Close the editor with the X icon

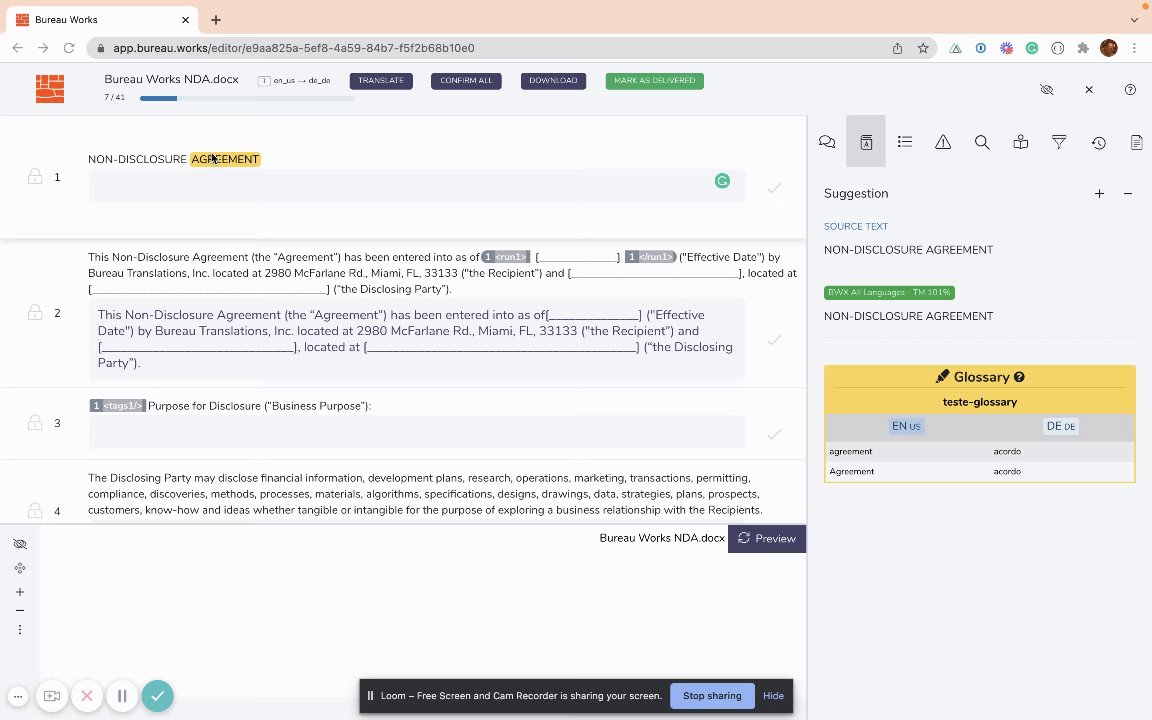[x=1089, y=90]
